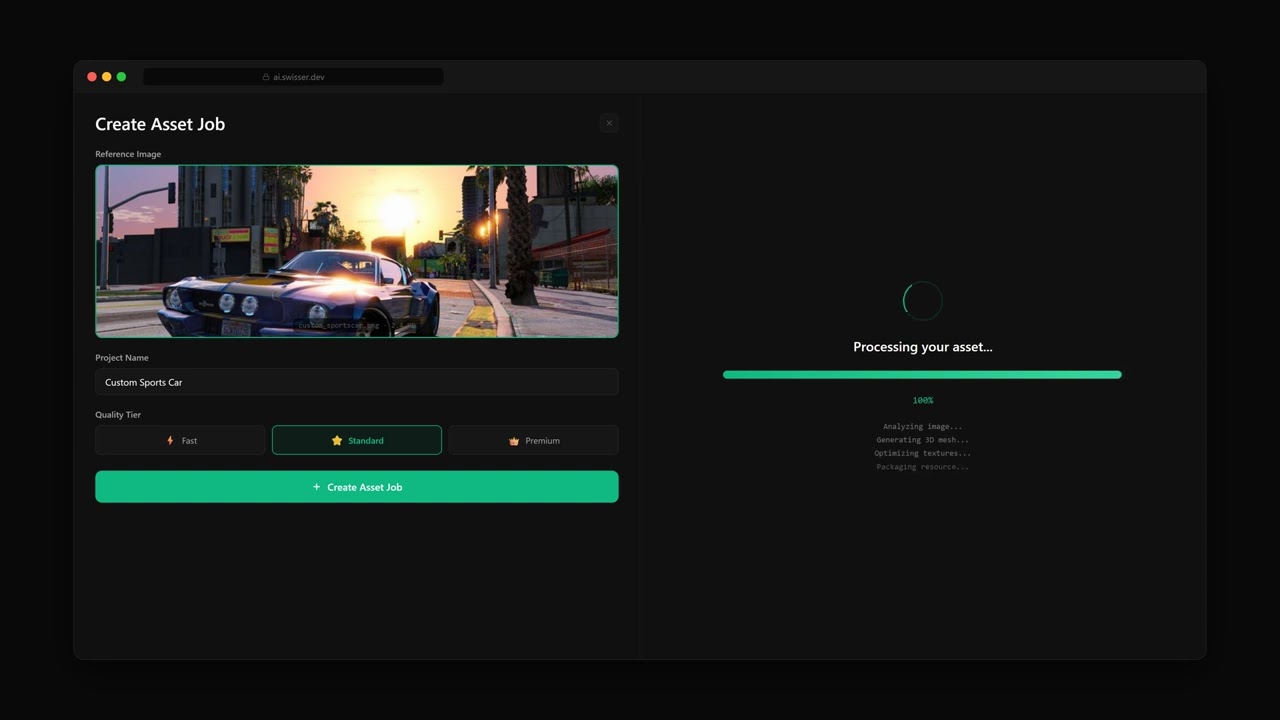Click the 'Reference Image' label
The height and width of the screenshot is (720, 1280).
click(128, 154)
